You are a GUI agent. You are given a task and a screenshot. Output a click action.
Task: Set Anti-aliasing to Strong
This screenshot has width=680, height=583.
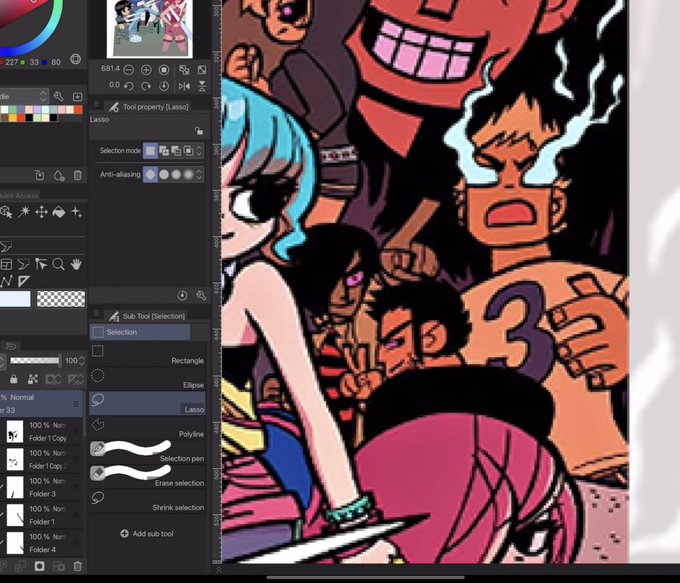[x=188, y=174]
